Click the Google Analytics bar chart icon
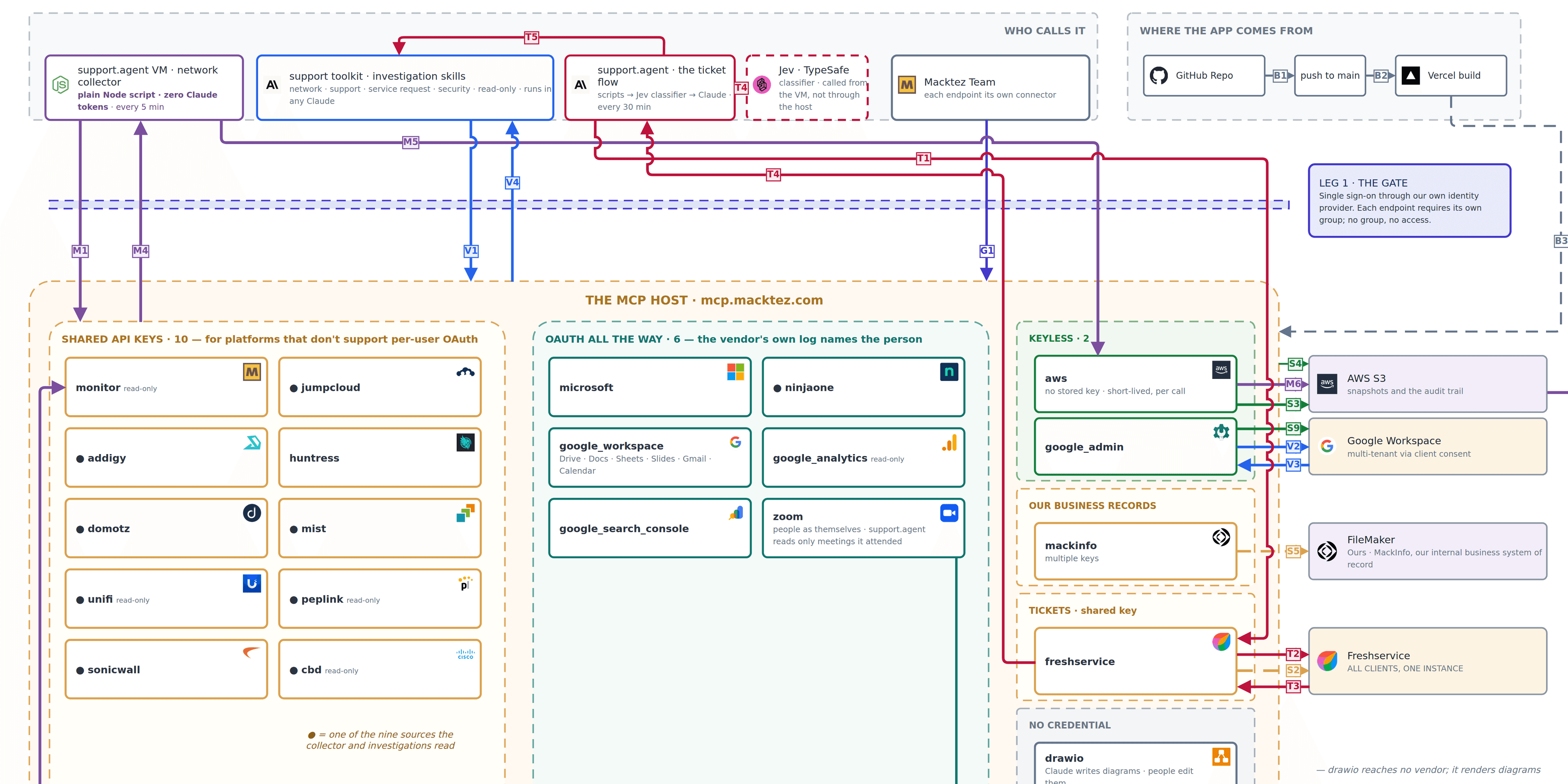Image resolution: width=1568 pixels, height=784 pixels. click(x=949, y=443)
